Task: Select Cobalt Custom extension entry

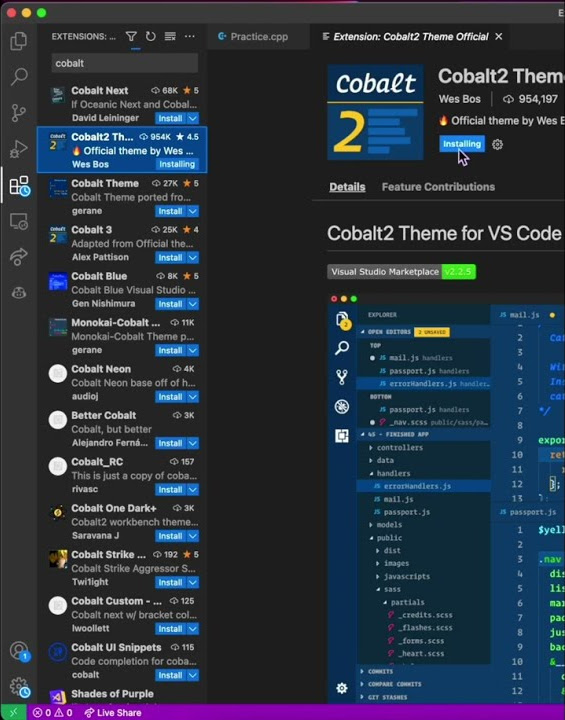Action: pyautogui.click(x=122, y=614)
